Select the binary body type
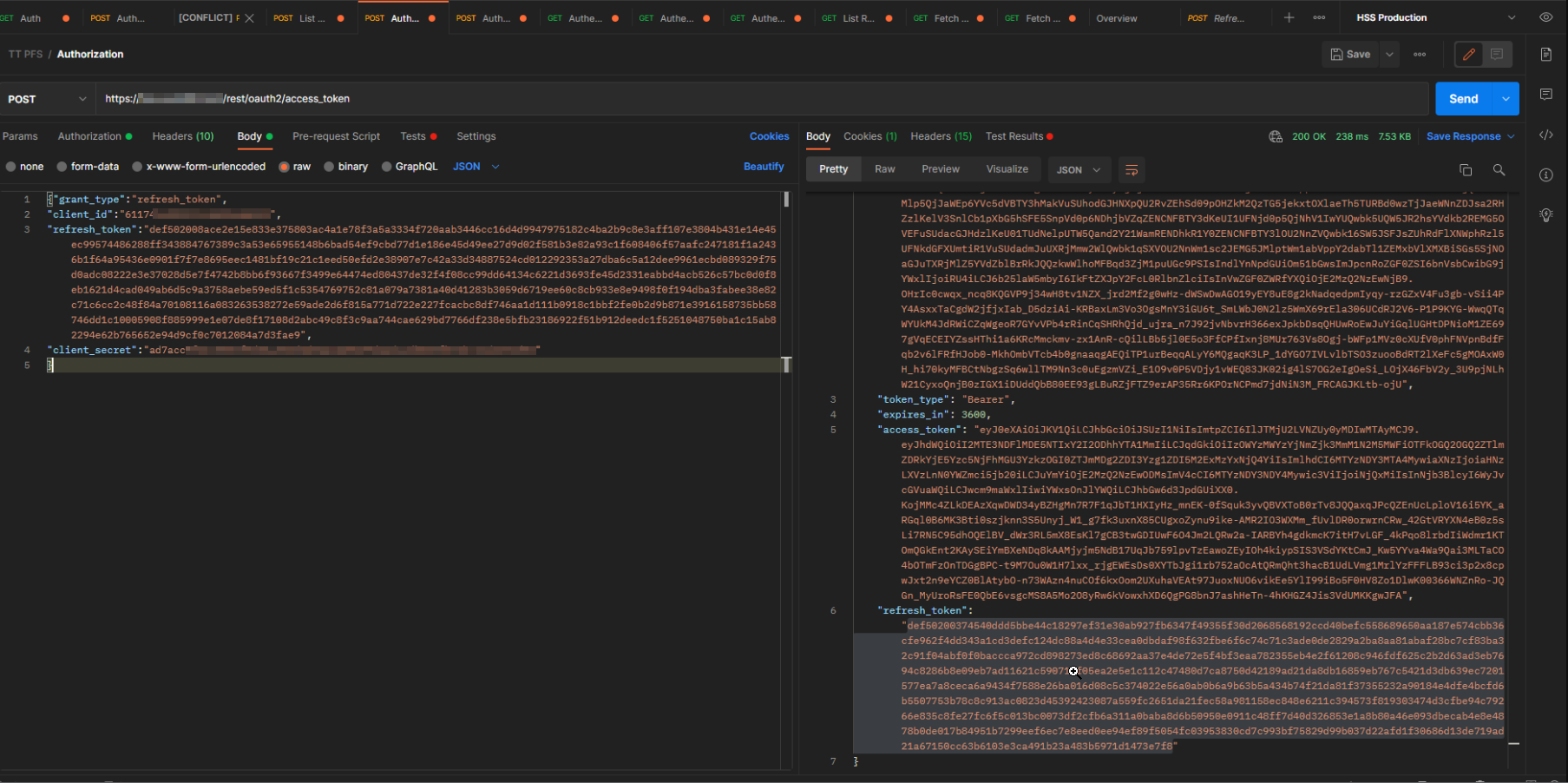Image resolution: width=1568 pixels, height=783 pixels. coord(352,166)
